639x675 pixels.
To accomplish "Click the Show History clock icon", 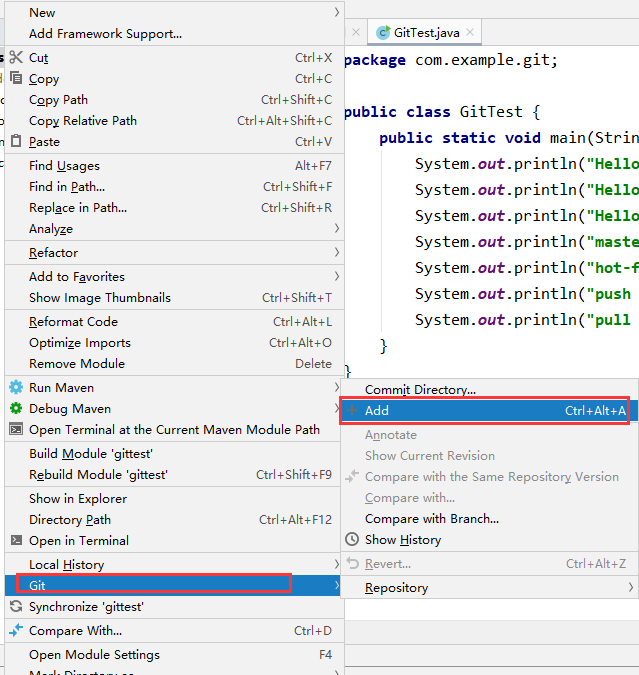I will click(x=352, y=539).
